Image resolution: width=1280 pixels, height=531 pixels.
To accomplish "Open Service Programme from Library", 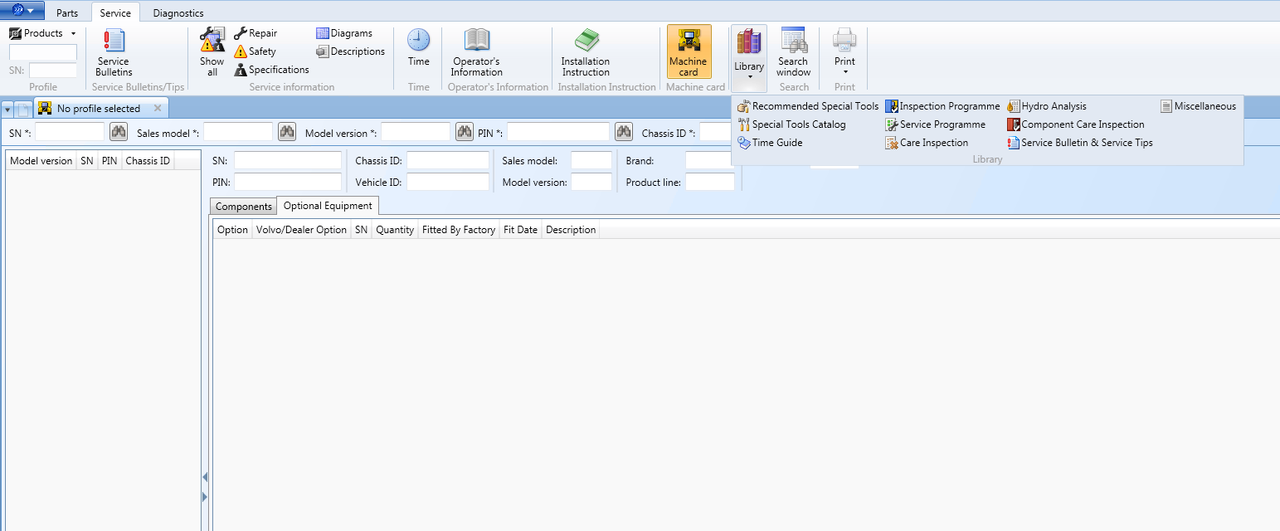I will point(935,124).
